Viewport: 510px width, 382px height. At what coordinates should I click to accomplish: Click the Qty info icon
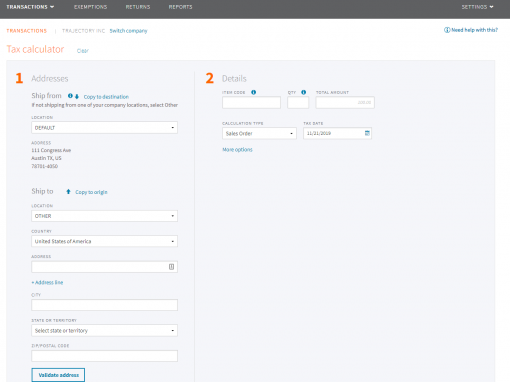304,92
